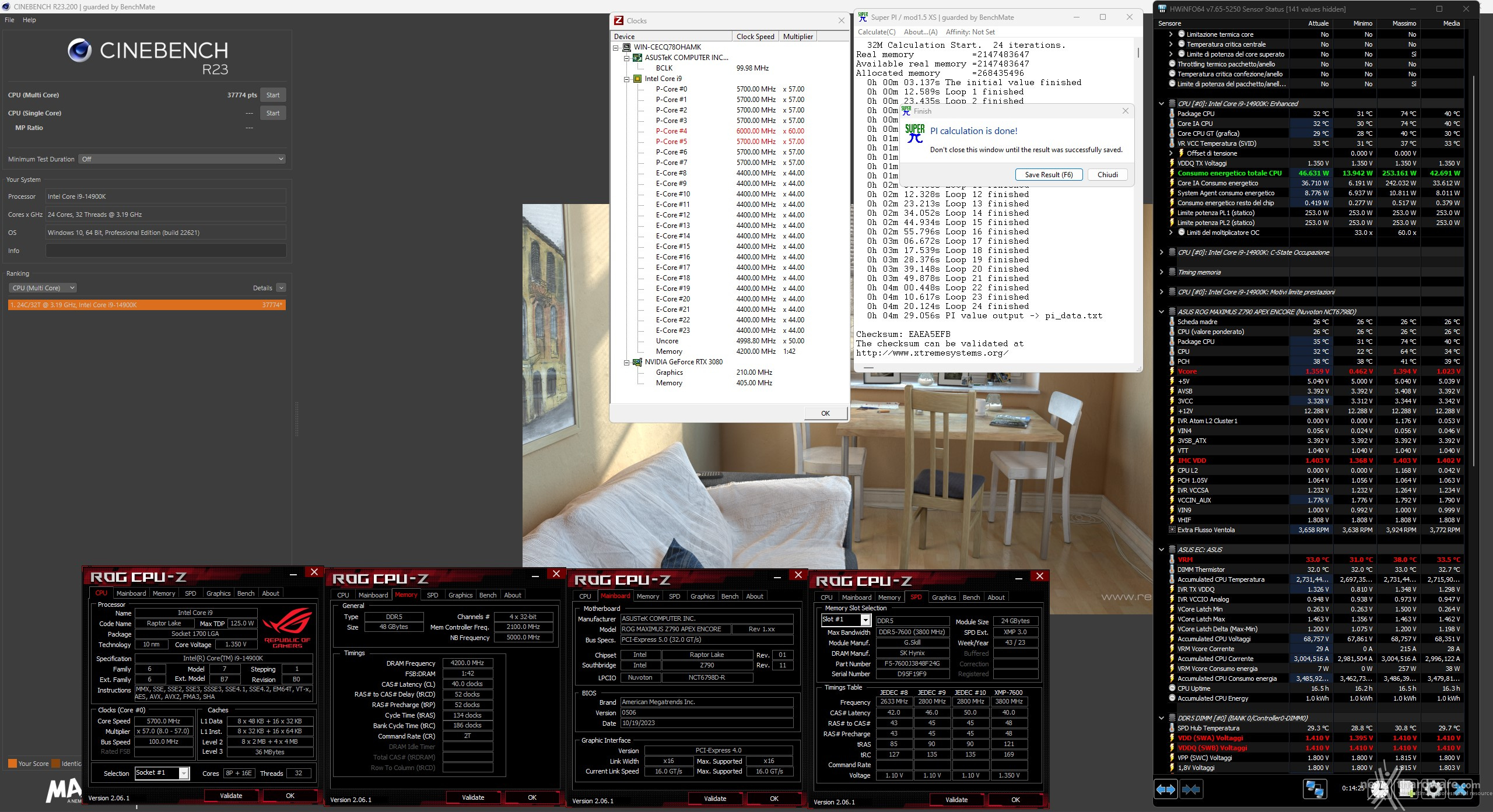Open Graphics tab in CPU-Z Memory window

tap(460, 595)
